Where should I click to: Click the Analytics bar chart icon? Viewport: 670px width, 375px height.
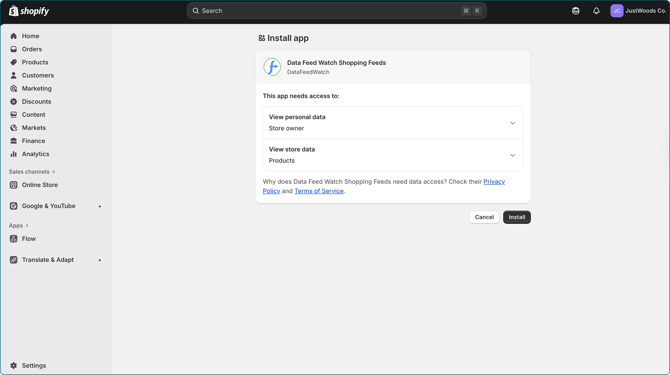pyautogui.click(x=14, y=154)
